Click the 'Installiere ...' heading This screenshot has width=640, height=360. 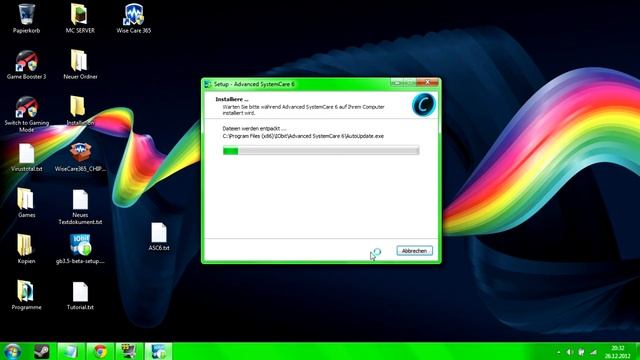point(231,99)
